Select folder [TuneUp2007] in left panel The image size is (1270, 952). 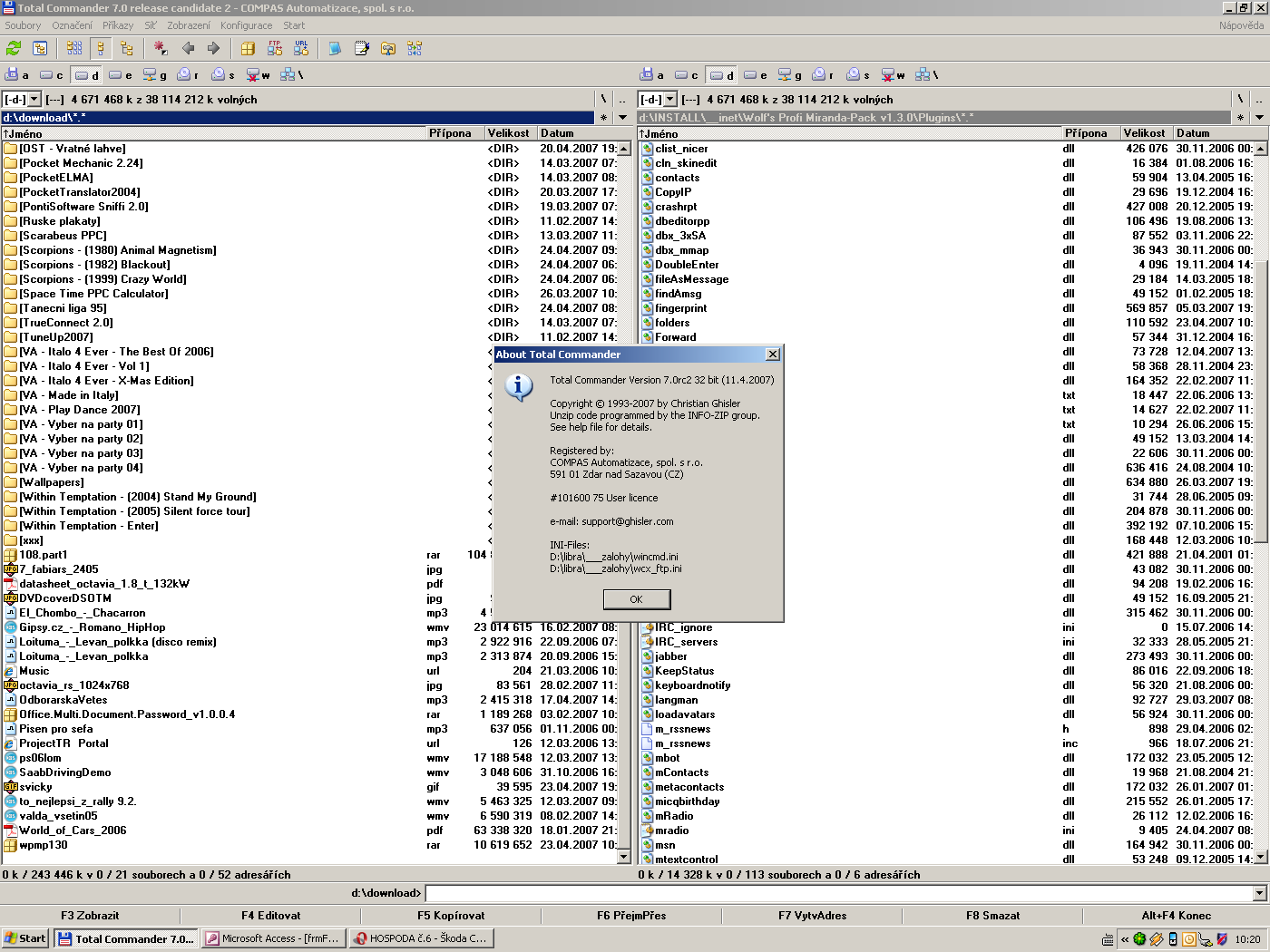[56, 337]
